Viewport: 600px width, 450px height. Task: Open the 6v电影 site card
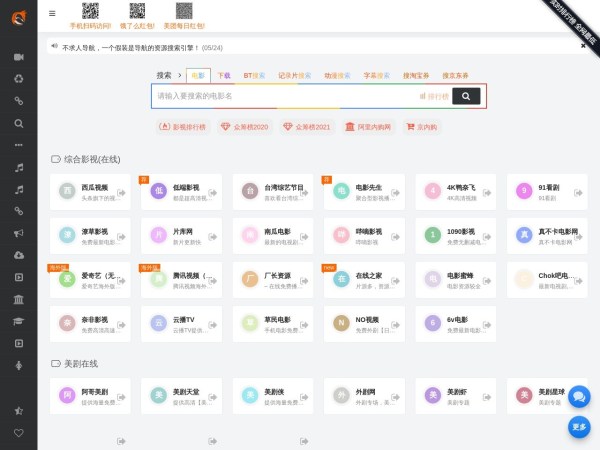[x=456, y=324]
